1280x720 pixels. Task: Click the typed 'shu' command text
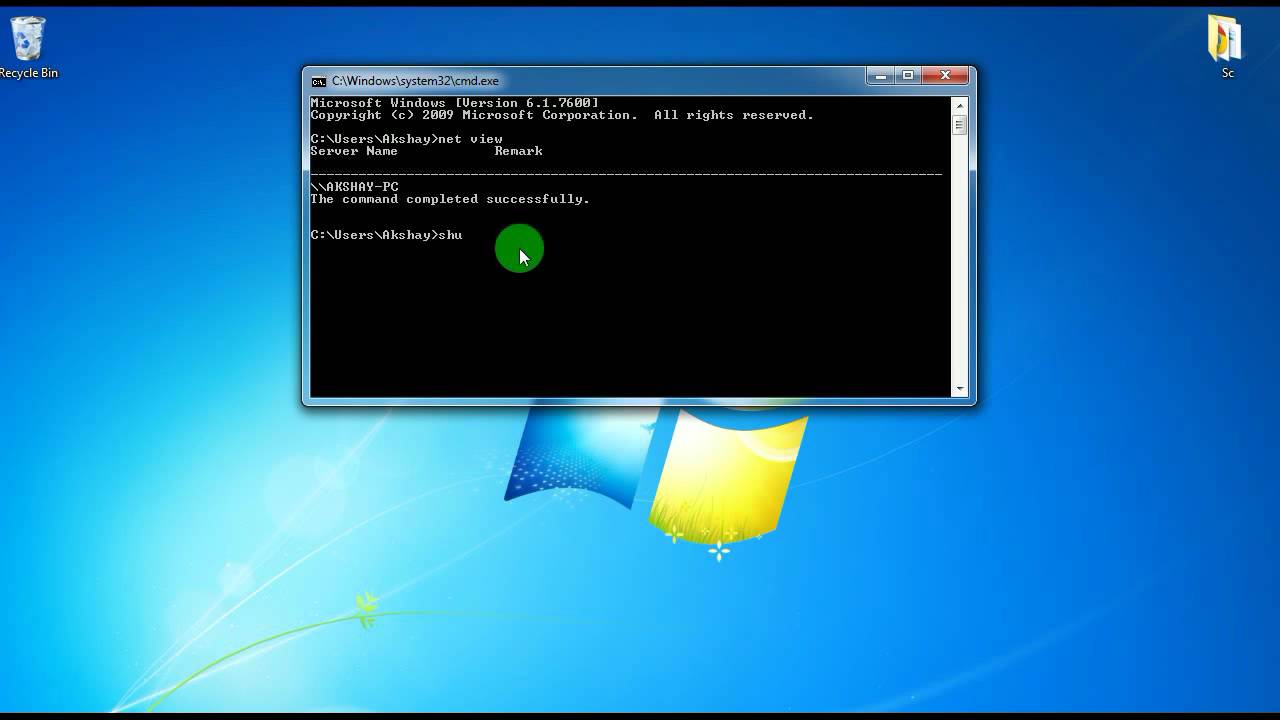(450, 235)
